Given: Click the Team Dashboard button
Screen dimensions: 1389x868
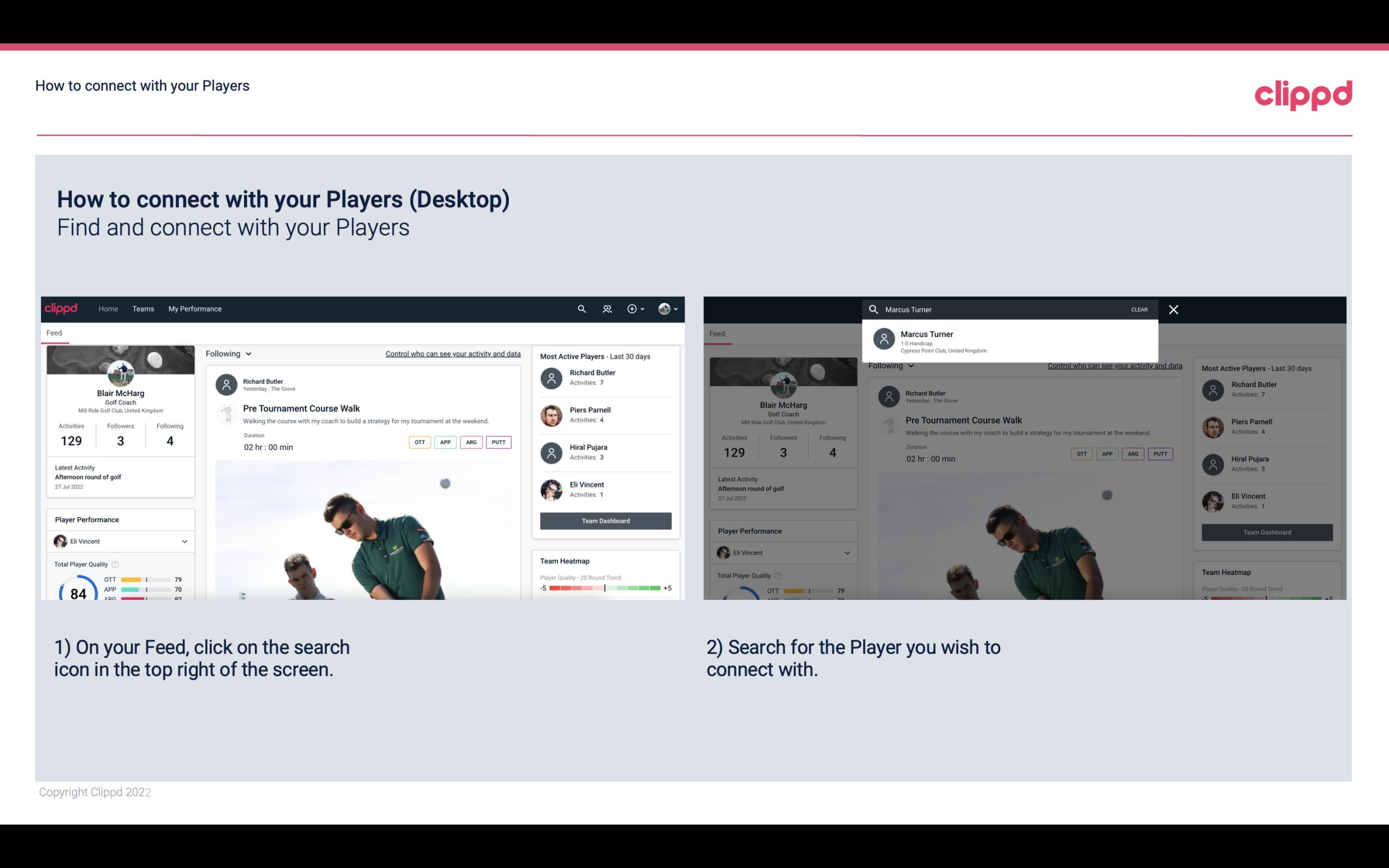Looking at the screenshot, I should pos(605,520).
